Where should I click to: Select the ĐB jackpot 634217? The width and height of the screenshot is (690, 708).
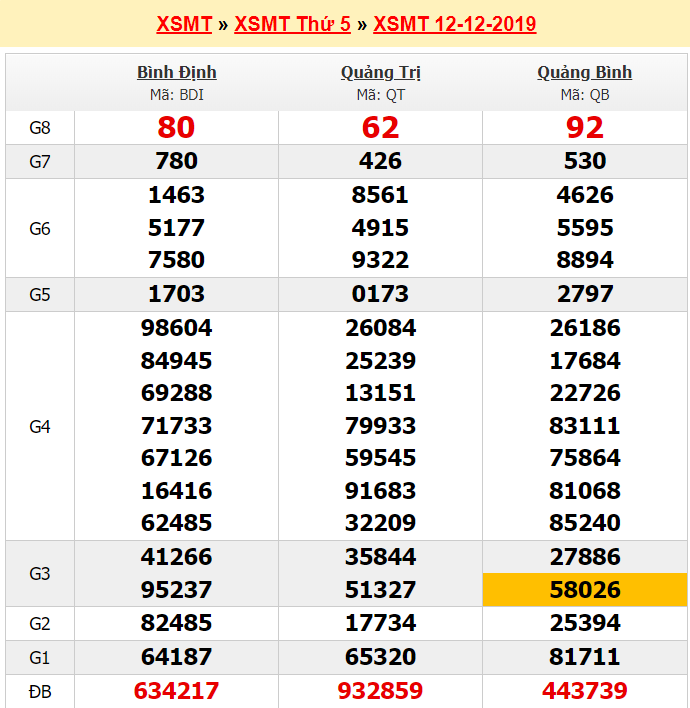pos(177,691)
